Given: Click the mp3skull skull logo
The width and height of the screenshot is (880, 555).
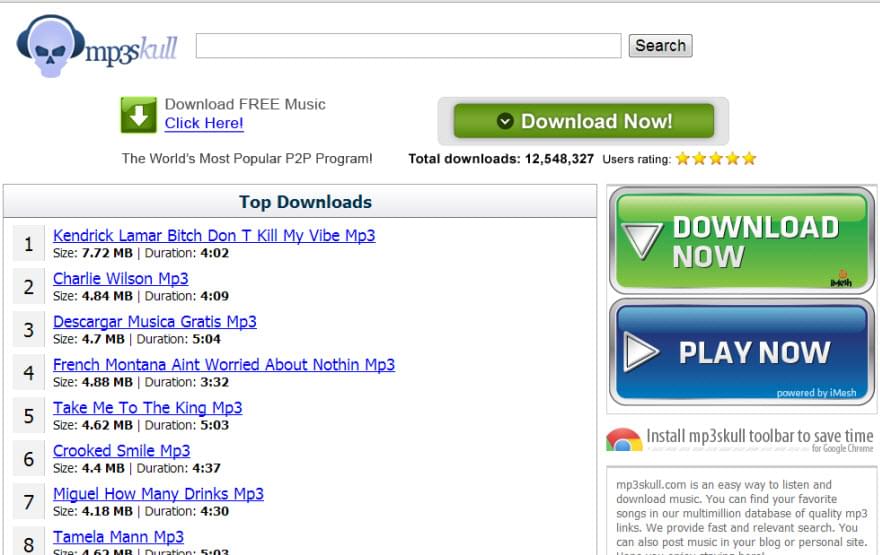Looking at the screenshot, I should click(x=51, y=46).
